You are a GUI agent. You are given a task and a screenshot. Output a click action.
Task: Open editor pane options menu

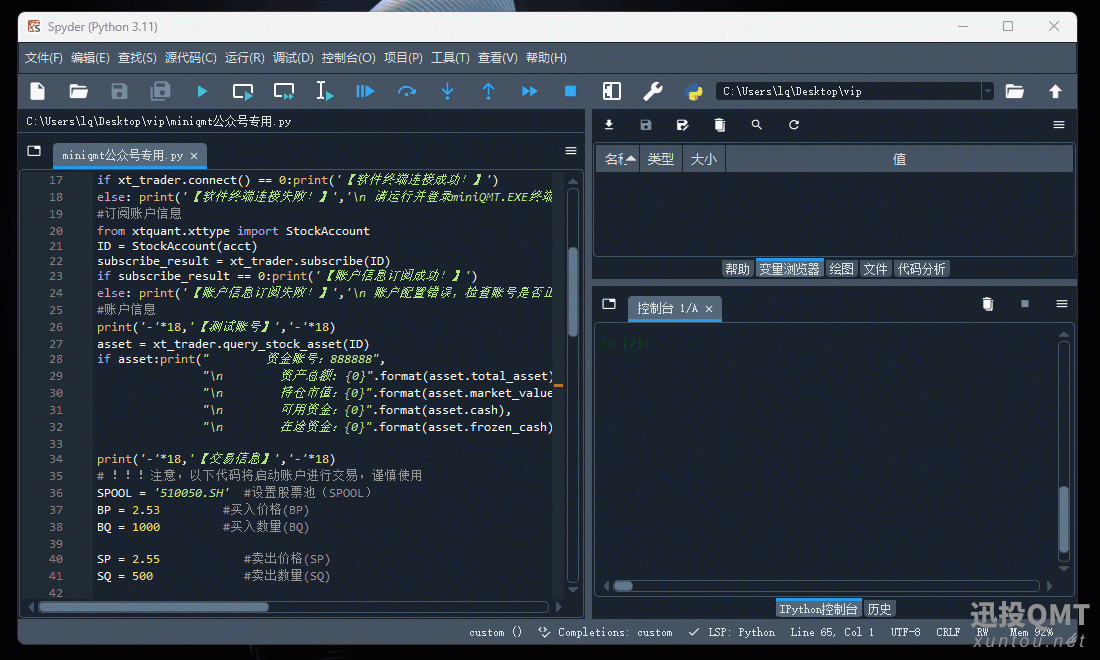coord(571,151)
